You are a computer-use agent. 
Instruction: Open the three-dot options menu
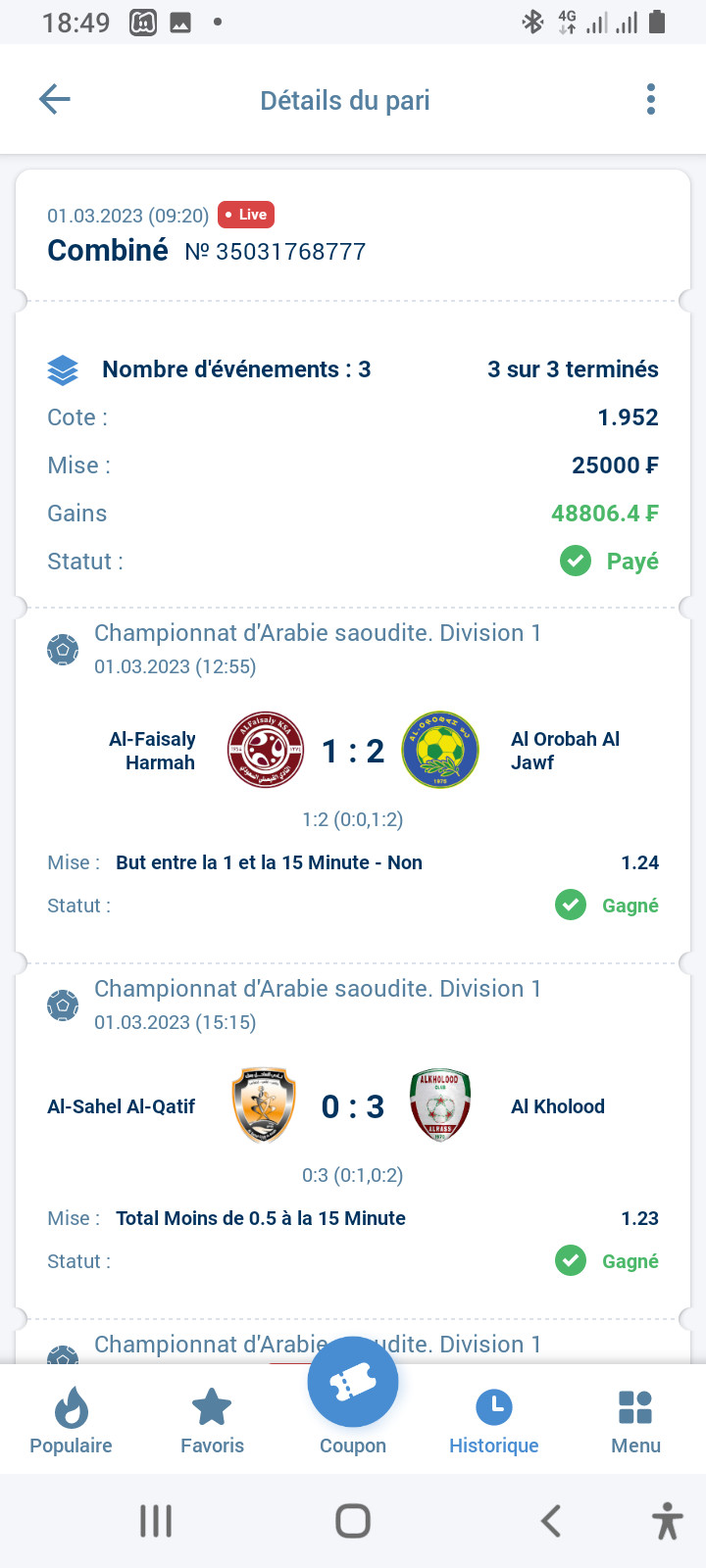pyautogui.click(x=651, y=99)
